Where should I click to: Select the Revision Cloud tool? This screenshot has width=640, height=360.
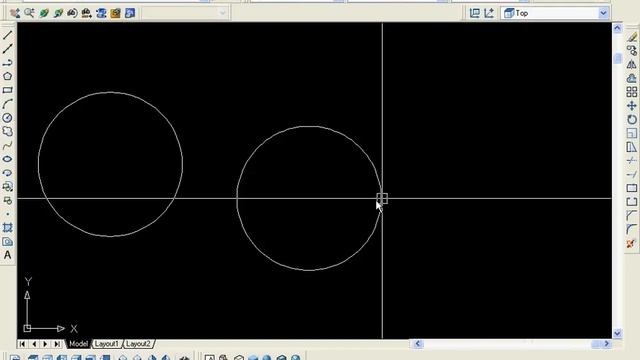[7, 131]
